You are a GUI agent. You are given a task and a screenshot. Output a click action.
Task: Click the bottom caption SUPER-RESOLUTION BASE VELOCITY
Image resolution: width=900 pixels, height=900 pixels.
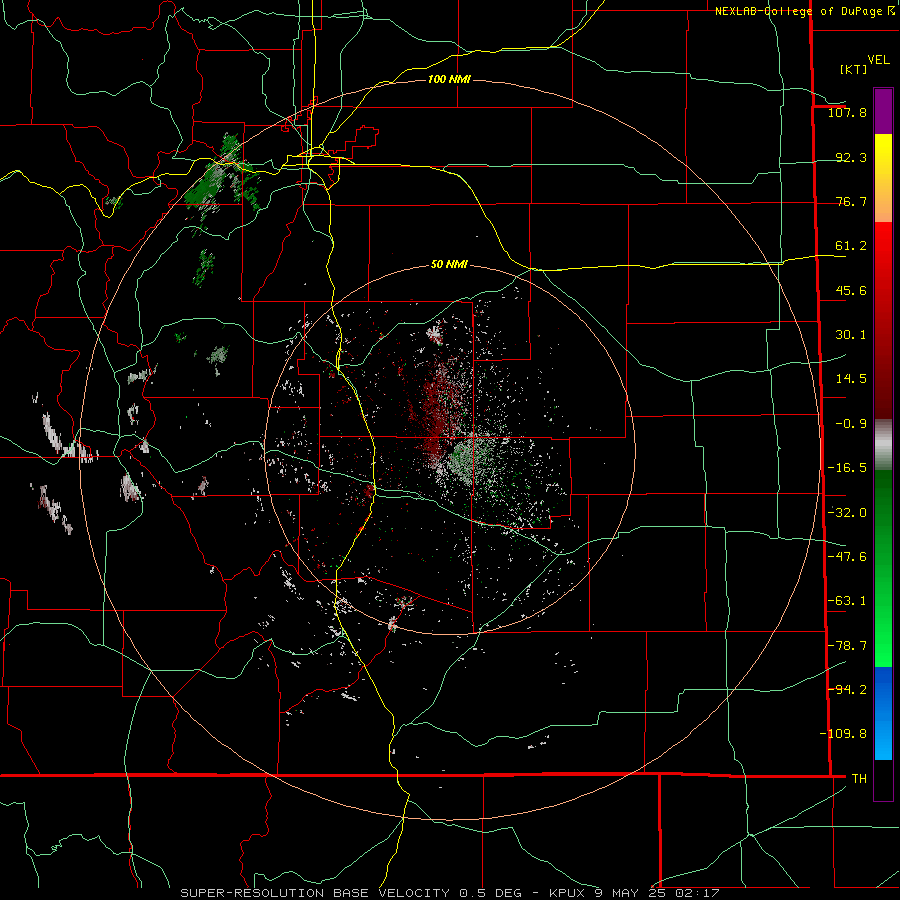point(315,893)
